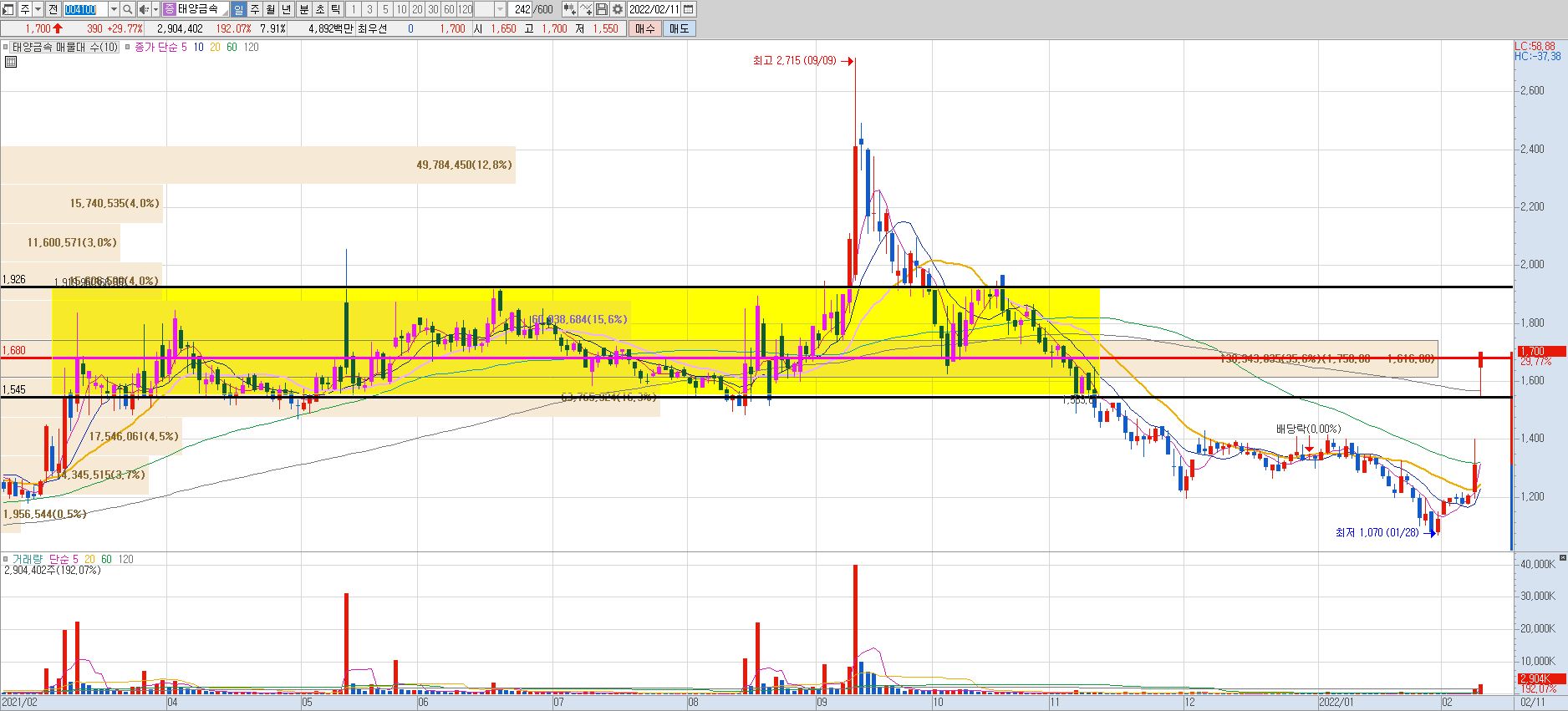Select the 일 daily period button
Screen dimensions: 1568x711
coord(239,9)
